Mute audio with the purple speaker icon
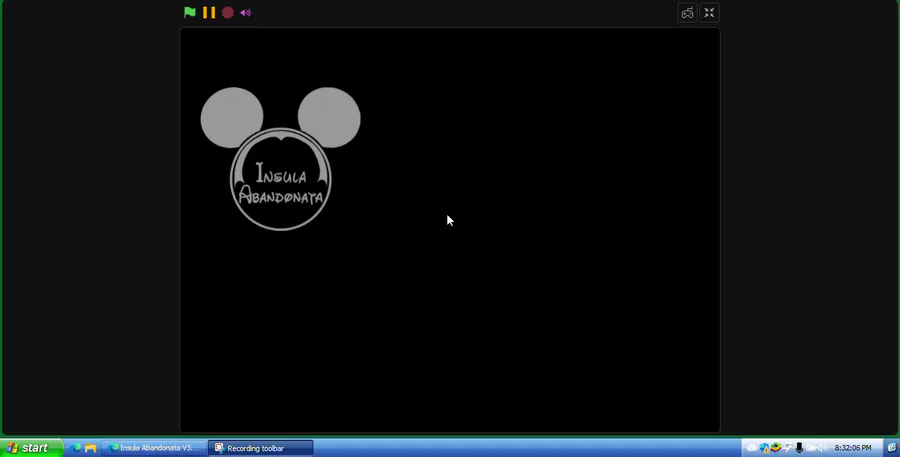 coord(246,13)
